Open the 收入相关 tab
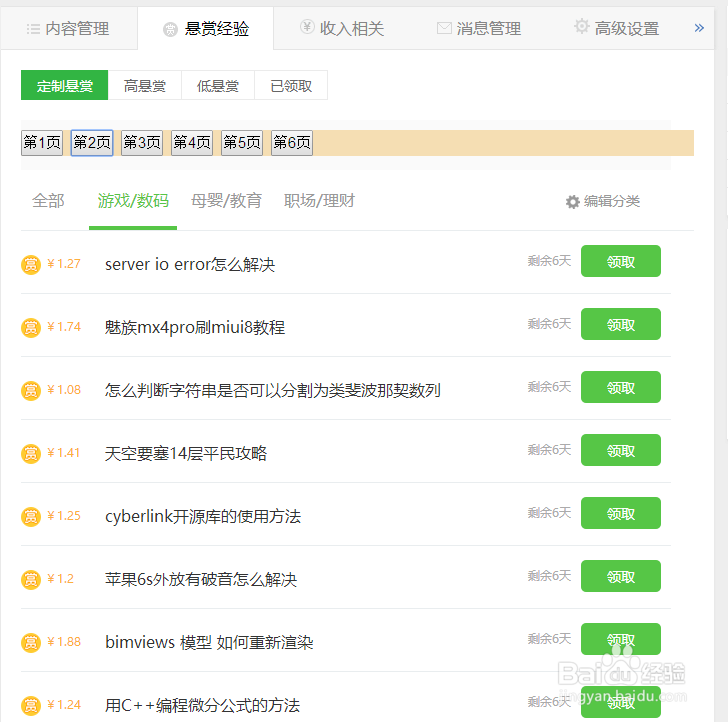Image resolution: width=728 pixels, height=722 pixels. 341,29
